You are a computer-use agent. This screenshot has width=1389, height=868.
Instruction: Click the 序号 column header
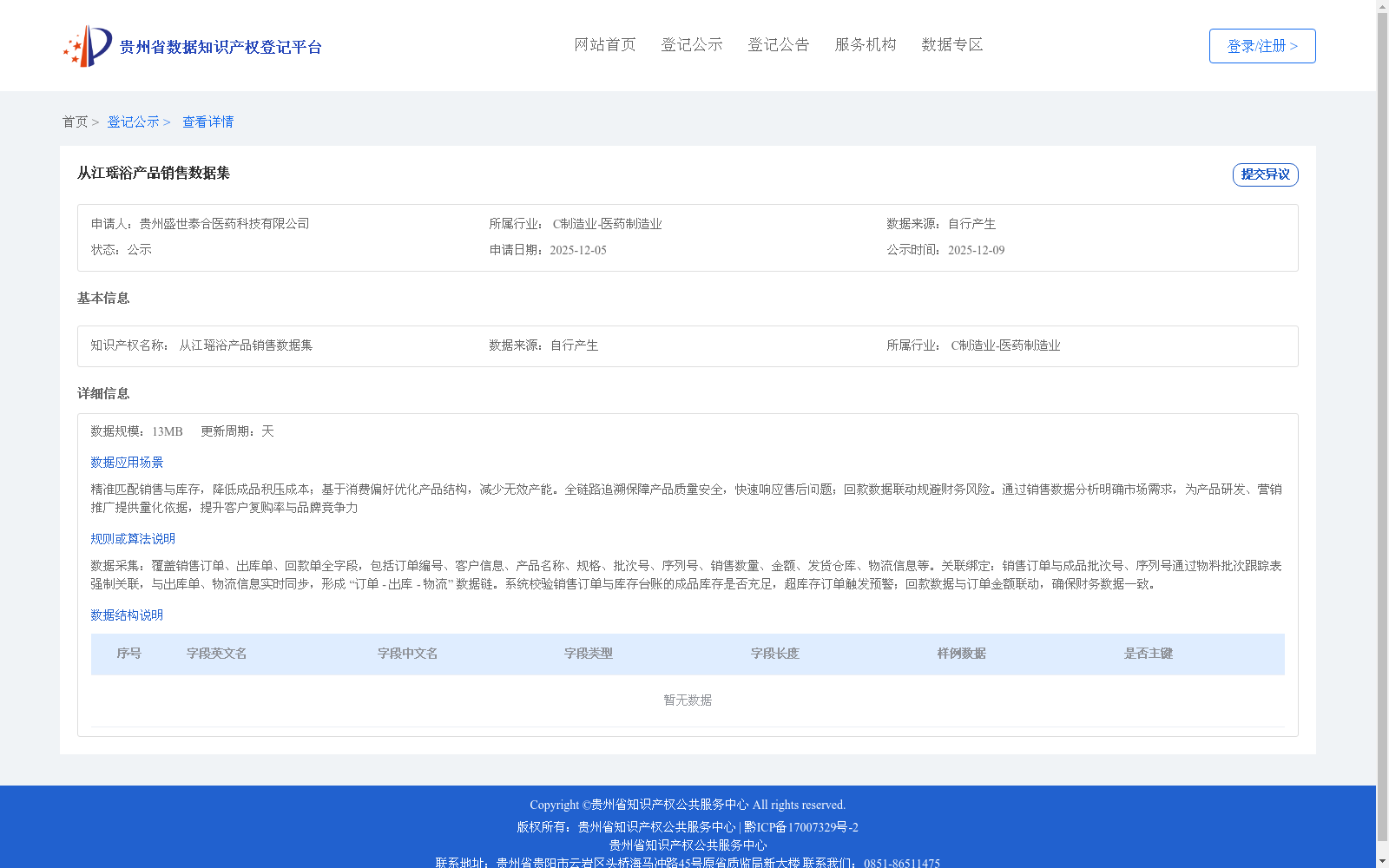coord(129,654)
